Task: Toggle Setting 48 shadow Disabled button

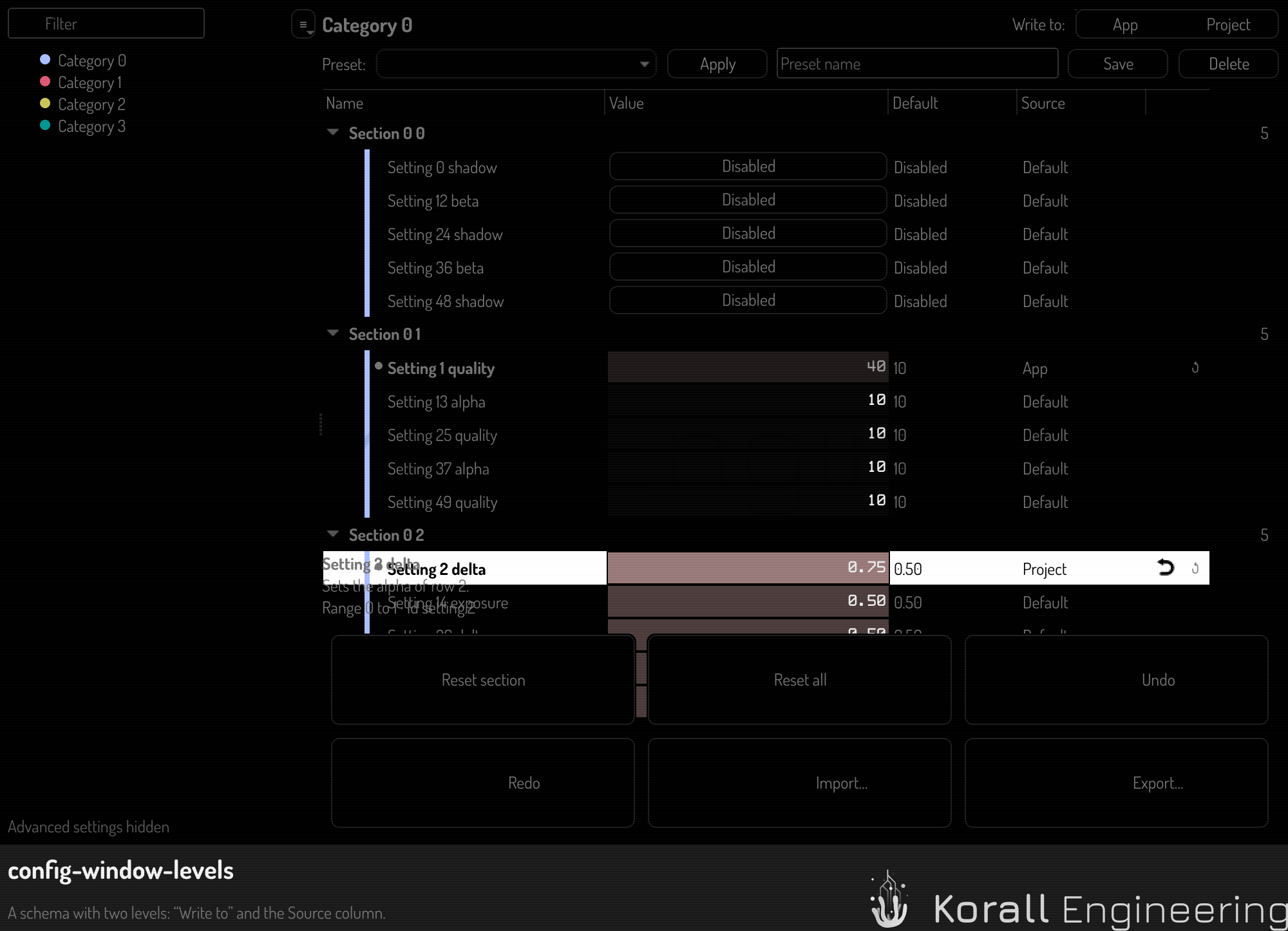Action: 748,301
